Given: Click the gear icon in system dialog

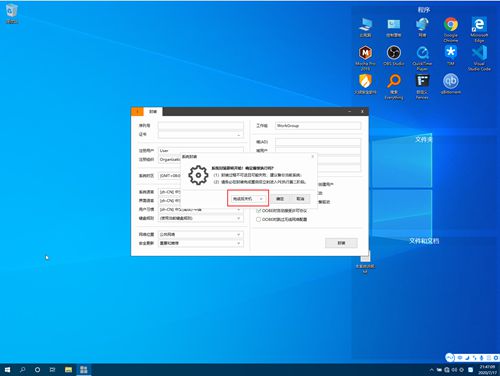Looking at the screenshot, I should [x=198, y=175].
